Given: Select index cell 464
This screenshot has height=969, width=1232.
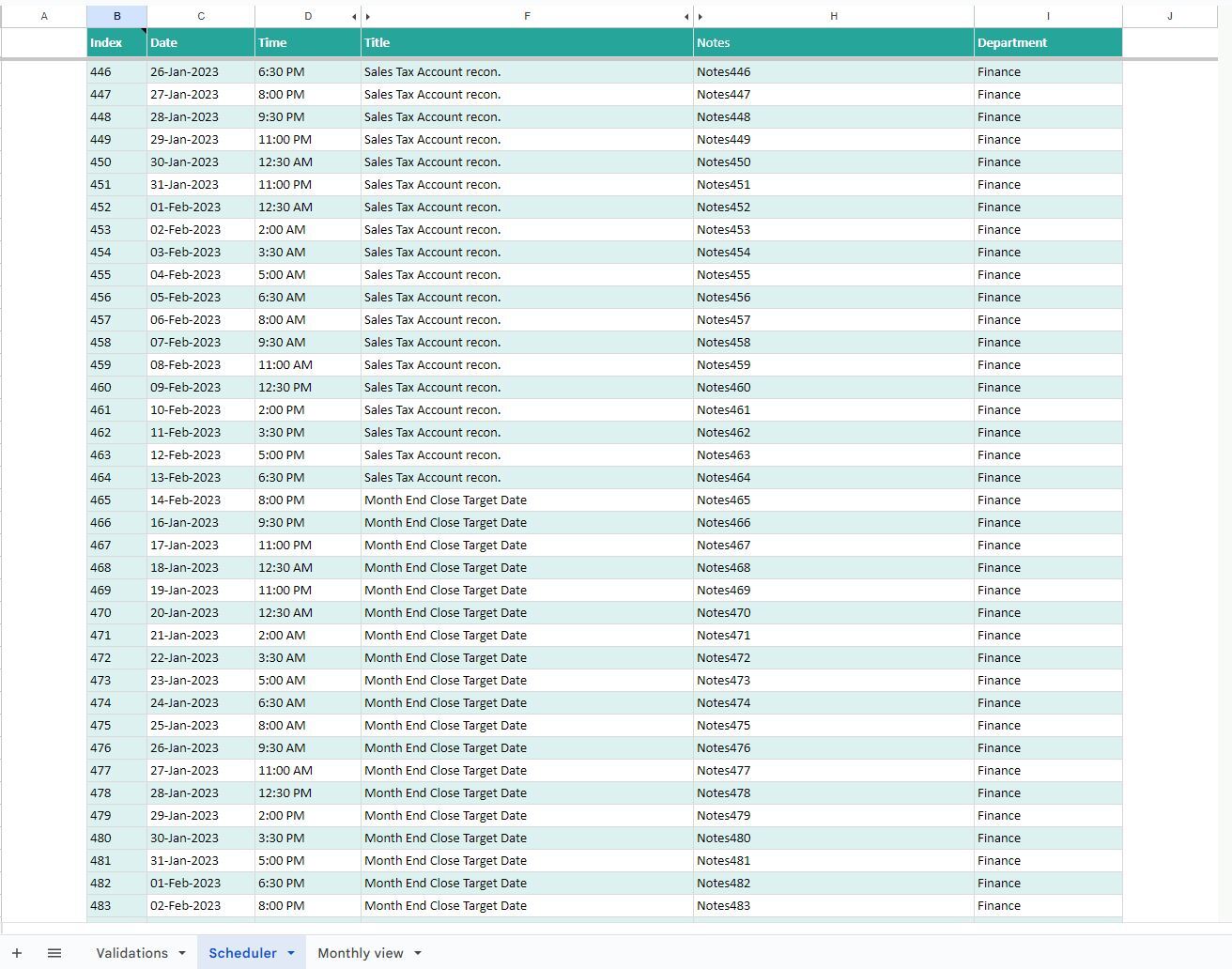Looking at the screenshot, I should (116, 478).
